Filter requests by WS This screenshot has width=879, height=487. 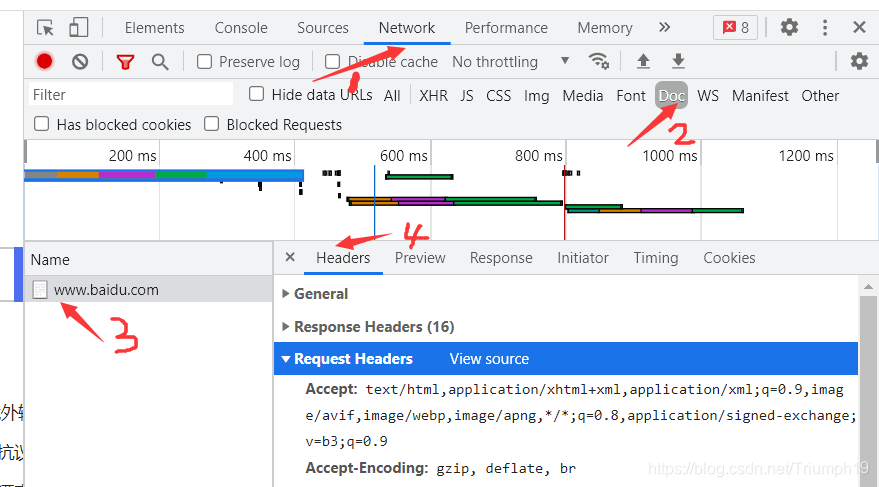(708, 96)
